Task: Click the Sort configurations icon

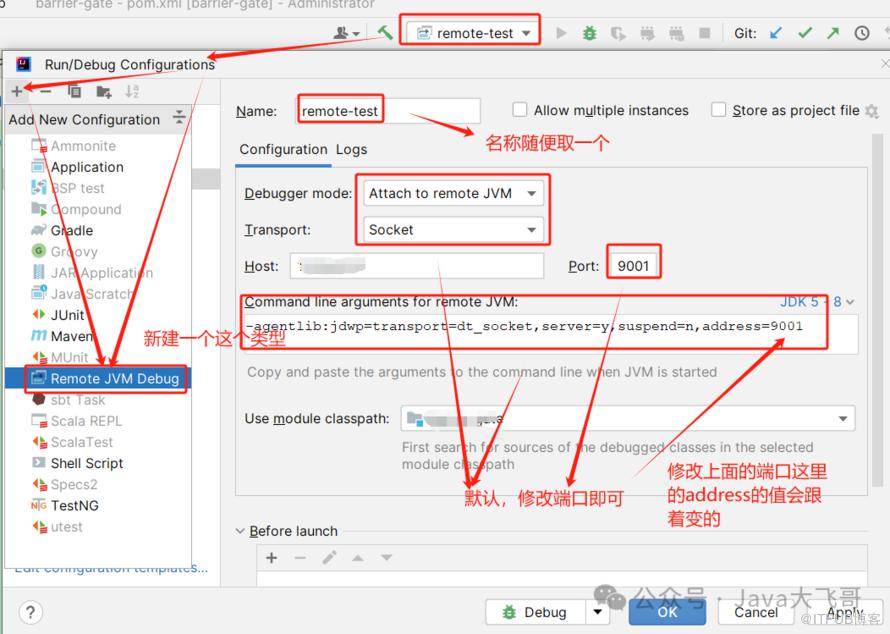Action: coord(132,91)
